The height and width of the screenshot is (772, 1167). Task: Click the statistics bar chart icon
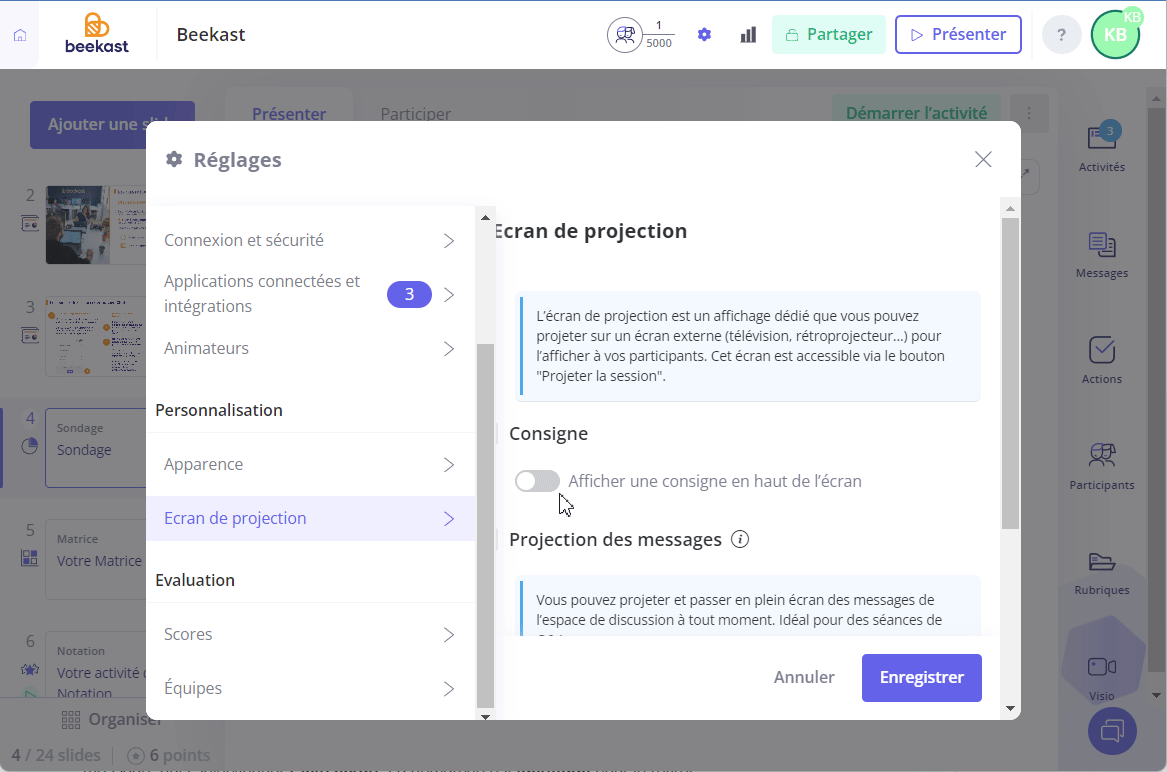(x=748, y=35)
